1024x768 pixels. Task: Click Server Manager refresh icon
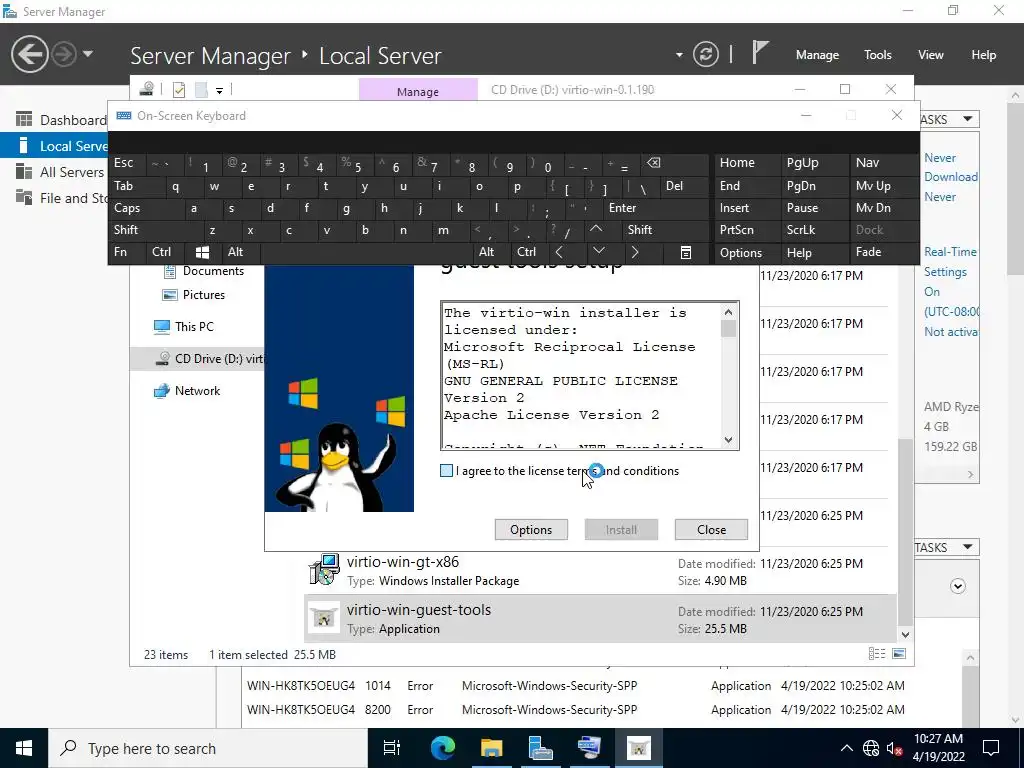pyautogui.click(x=706, y=54)
